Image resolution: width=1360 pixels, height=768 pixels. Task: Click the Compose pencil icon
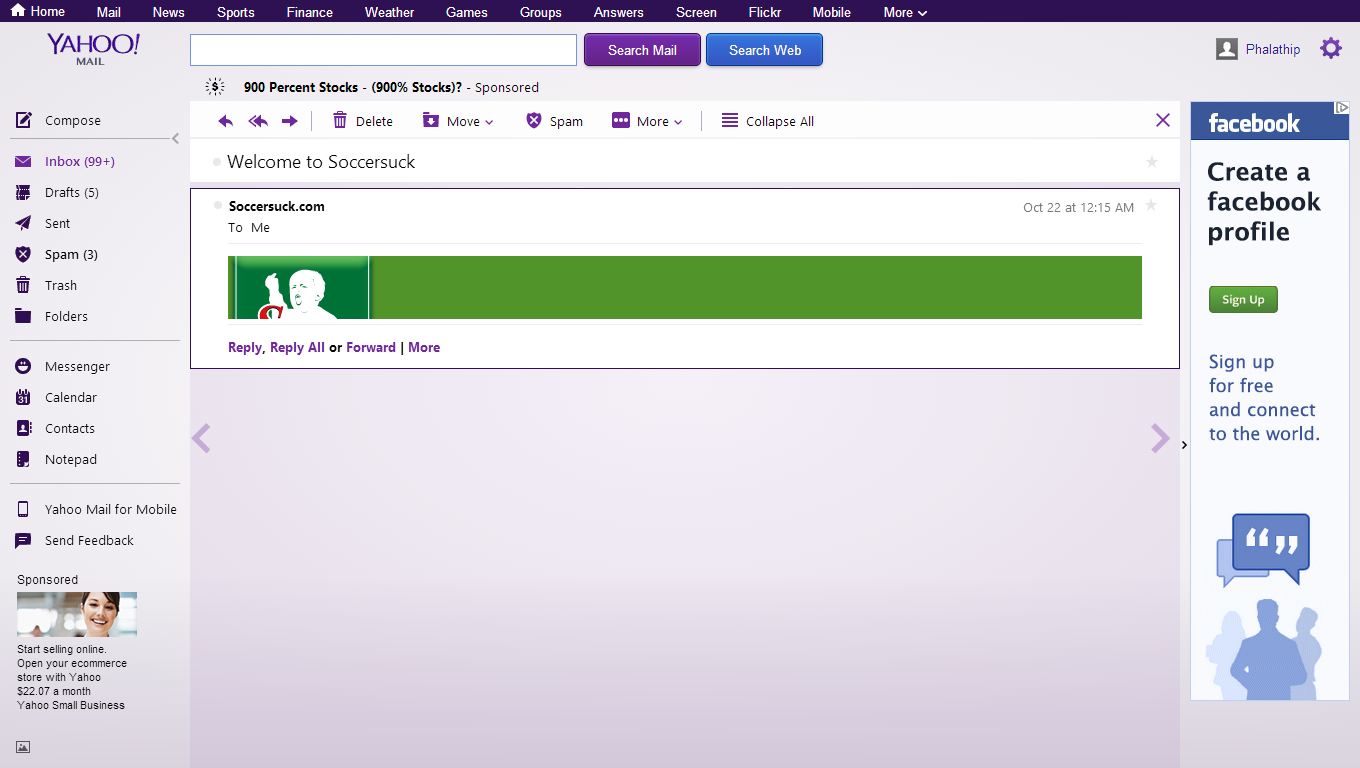click(24, 120)
